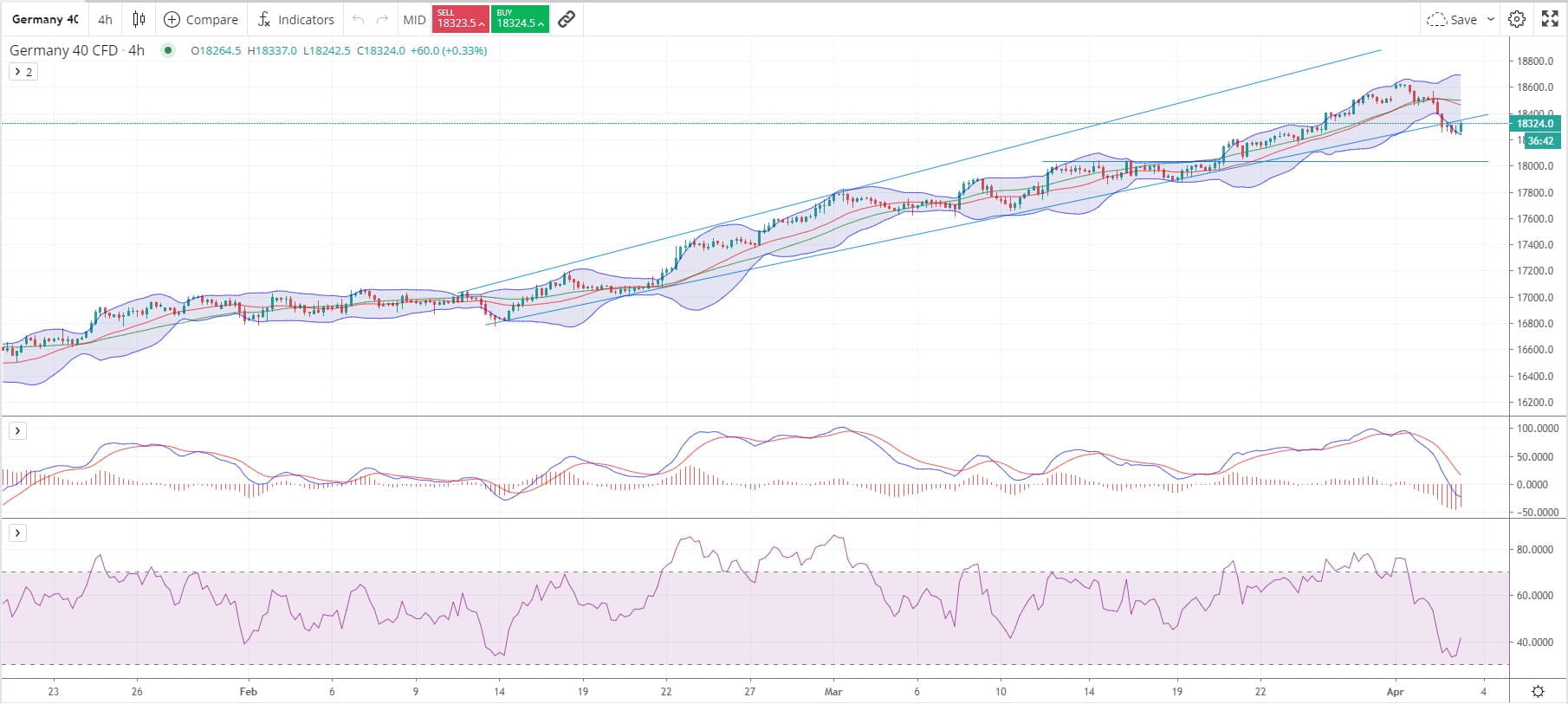Change the 4h timeframe interval
1568x704 pixels.
(x=105, y=19)
